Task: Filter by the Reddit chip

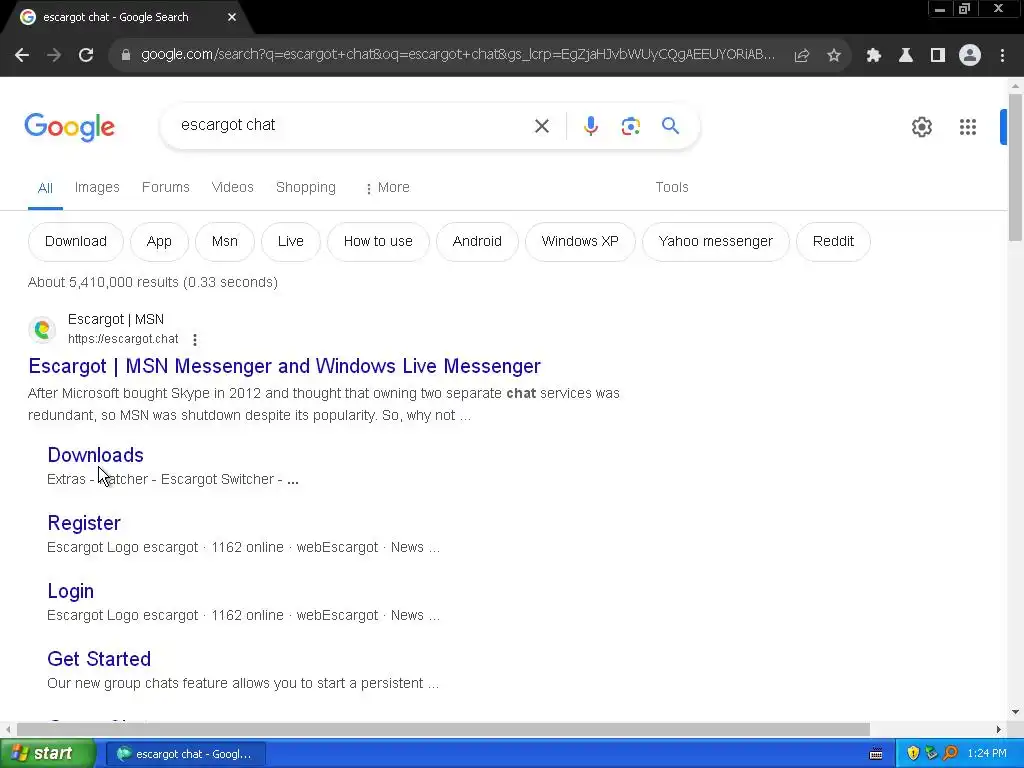Action: coord(833,242)
